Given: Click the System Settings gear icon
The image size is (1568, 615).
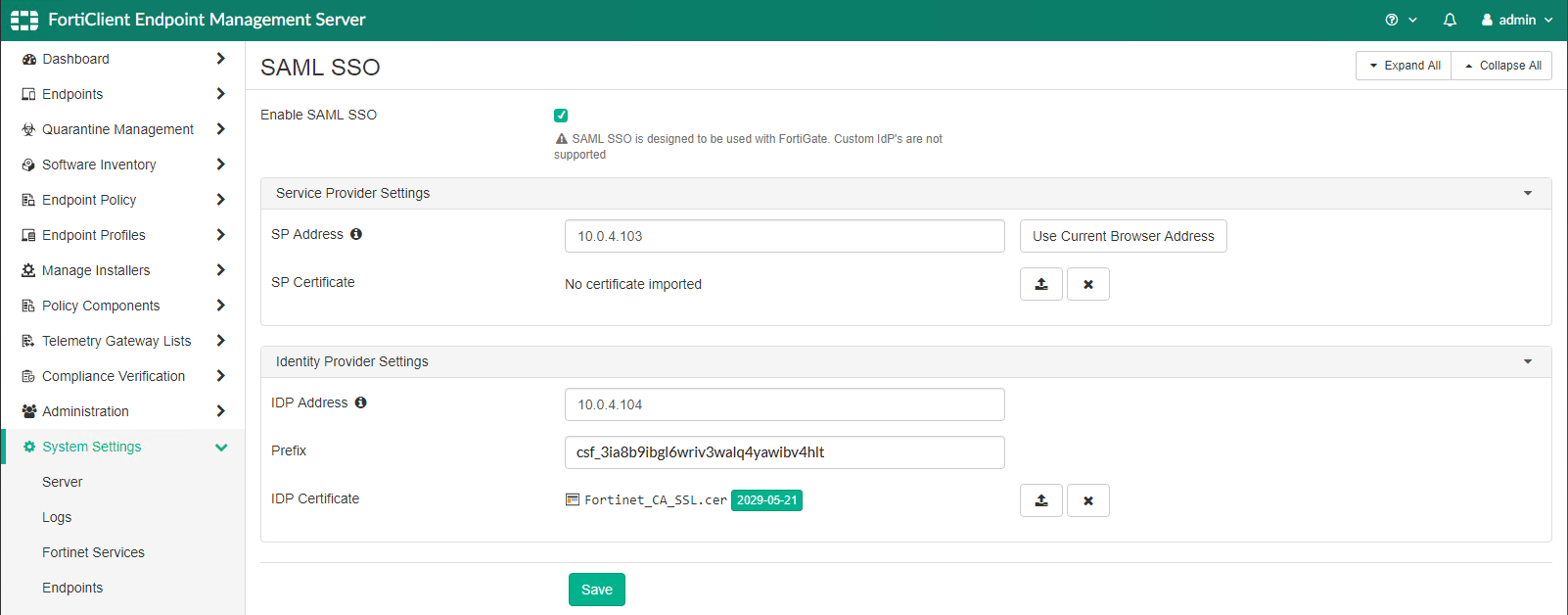Looking at the screenshot, I should click(x=29, y=447).
